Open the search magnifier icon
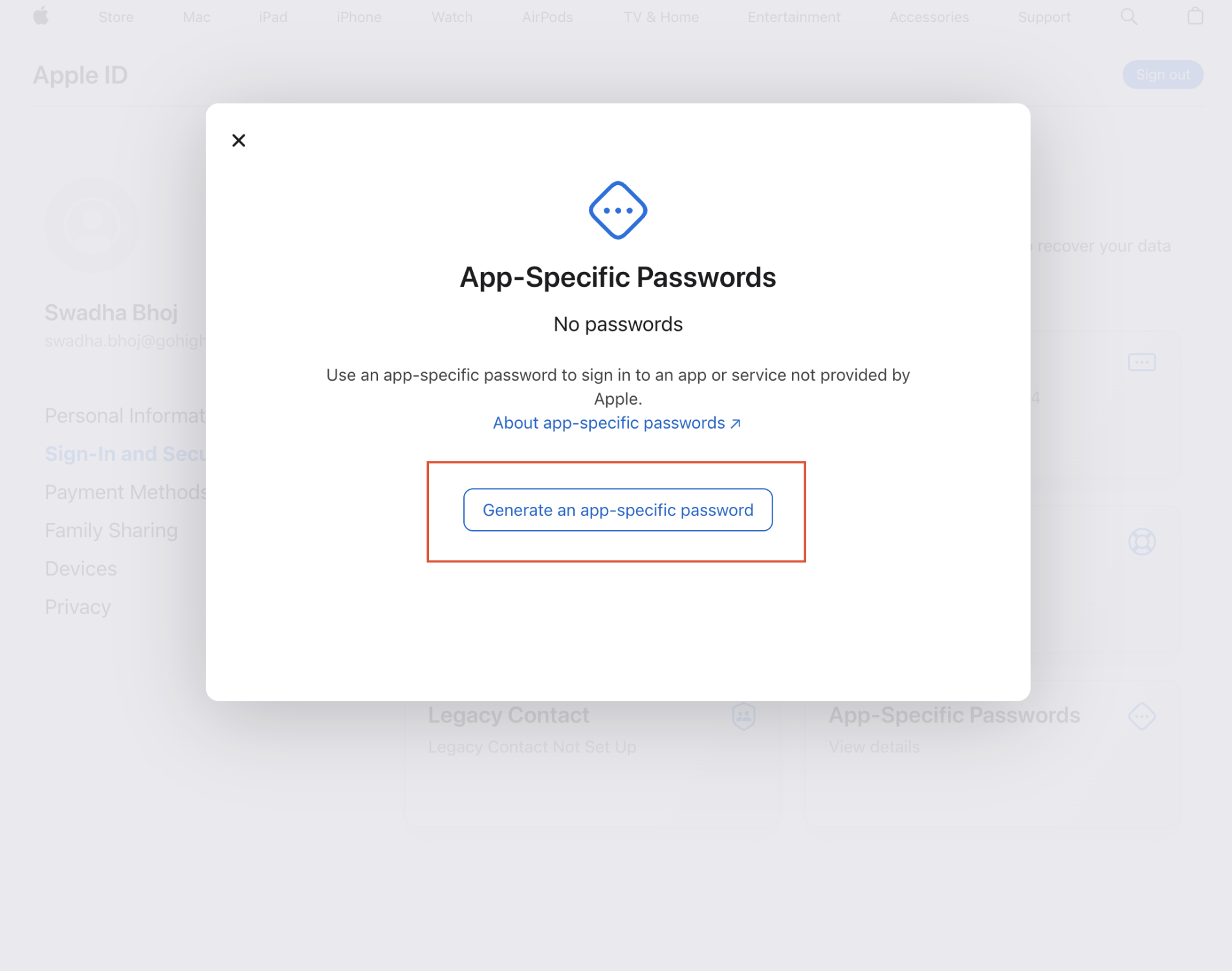Screen dimensions: 1232x971 coord(1129,17)
